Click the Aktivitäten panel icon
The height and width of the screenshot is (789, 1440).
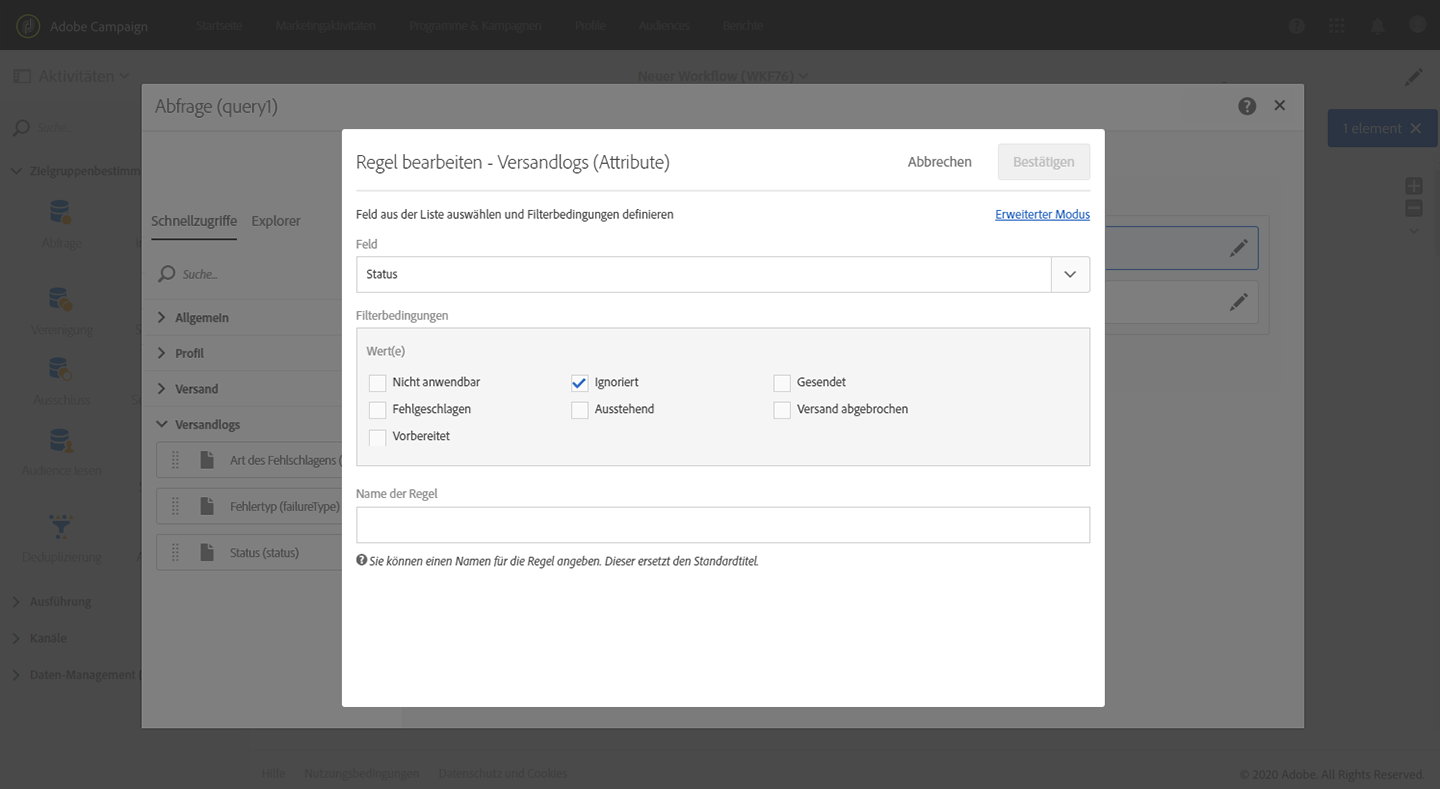[x=21, y=76]
